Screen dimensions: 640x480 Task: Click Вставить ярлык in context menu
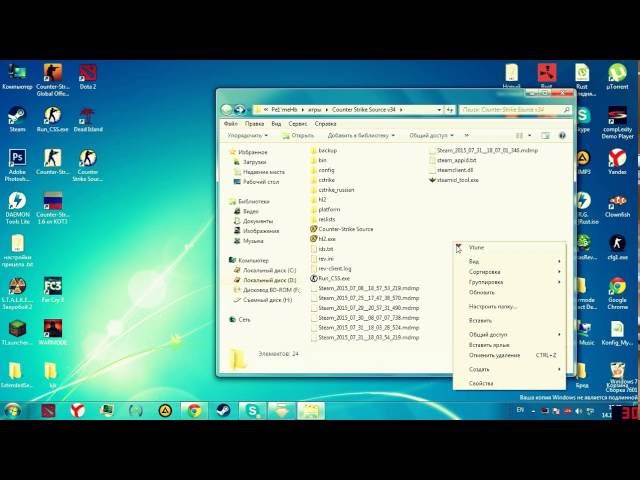[x=509, y=345]
